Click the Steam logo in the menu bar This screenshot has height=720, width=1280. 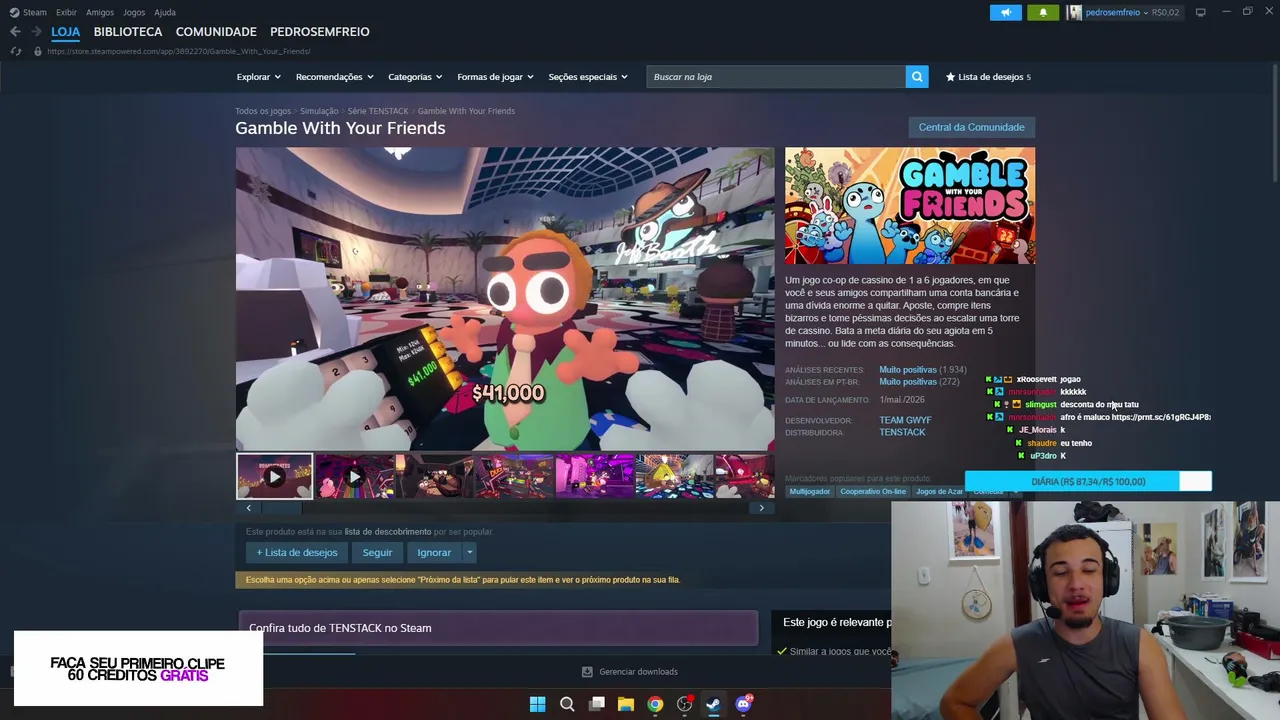[x=14, y=12]
